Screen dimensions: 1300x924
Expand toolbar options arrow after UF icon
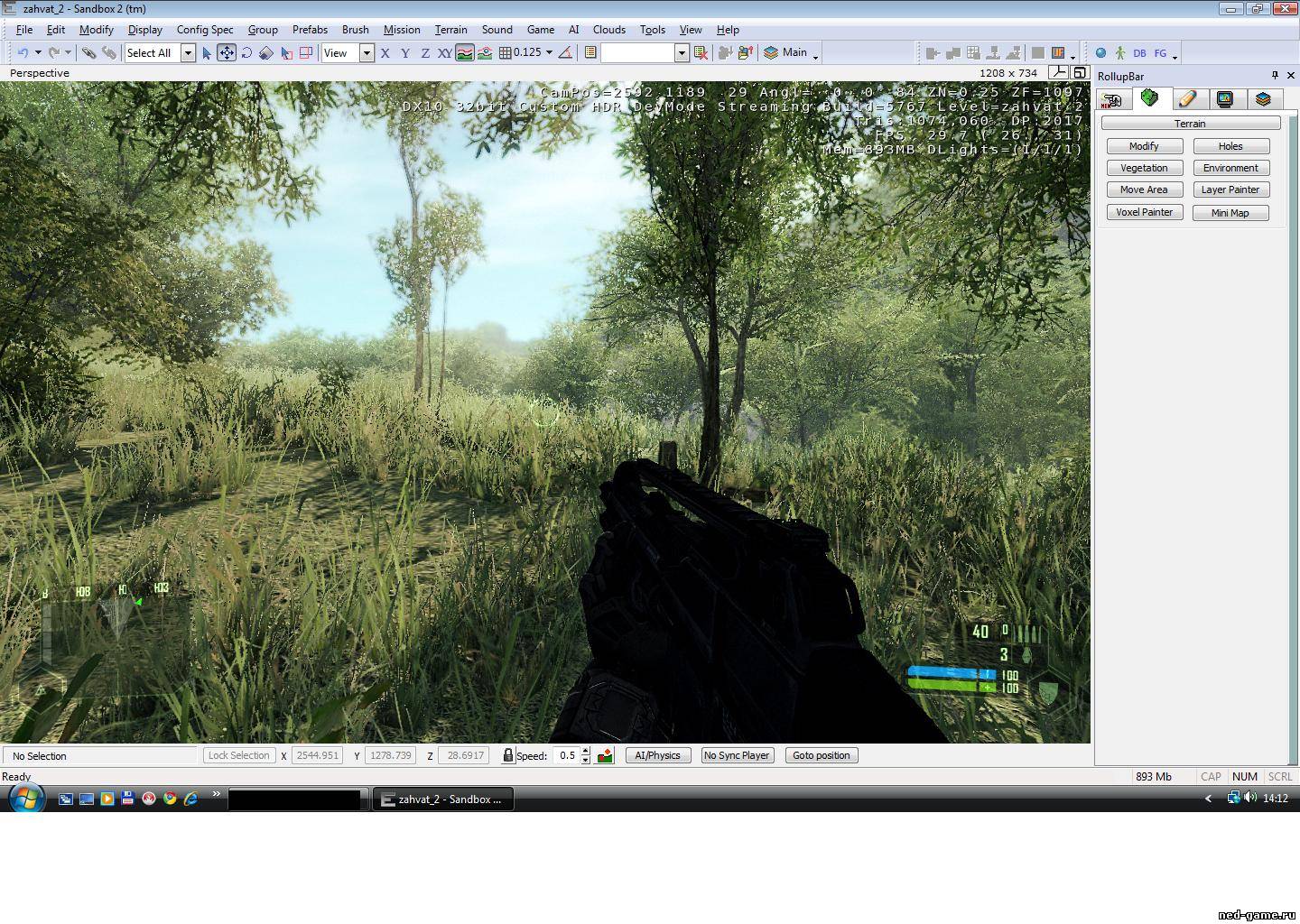1072,57
